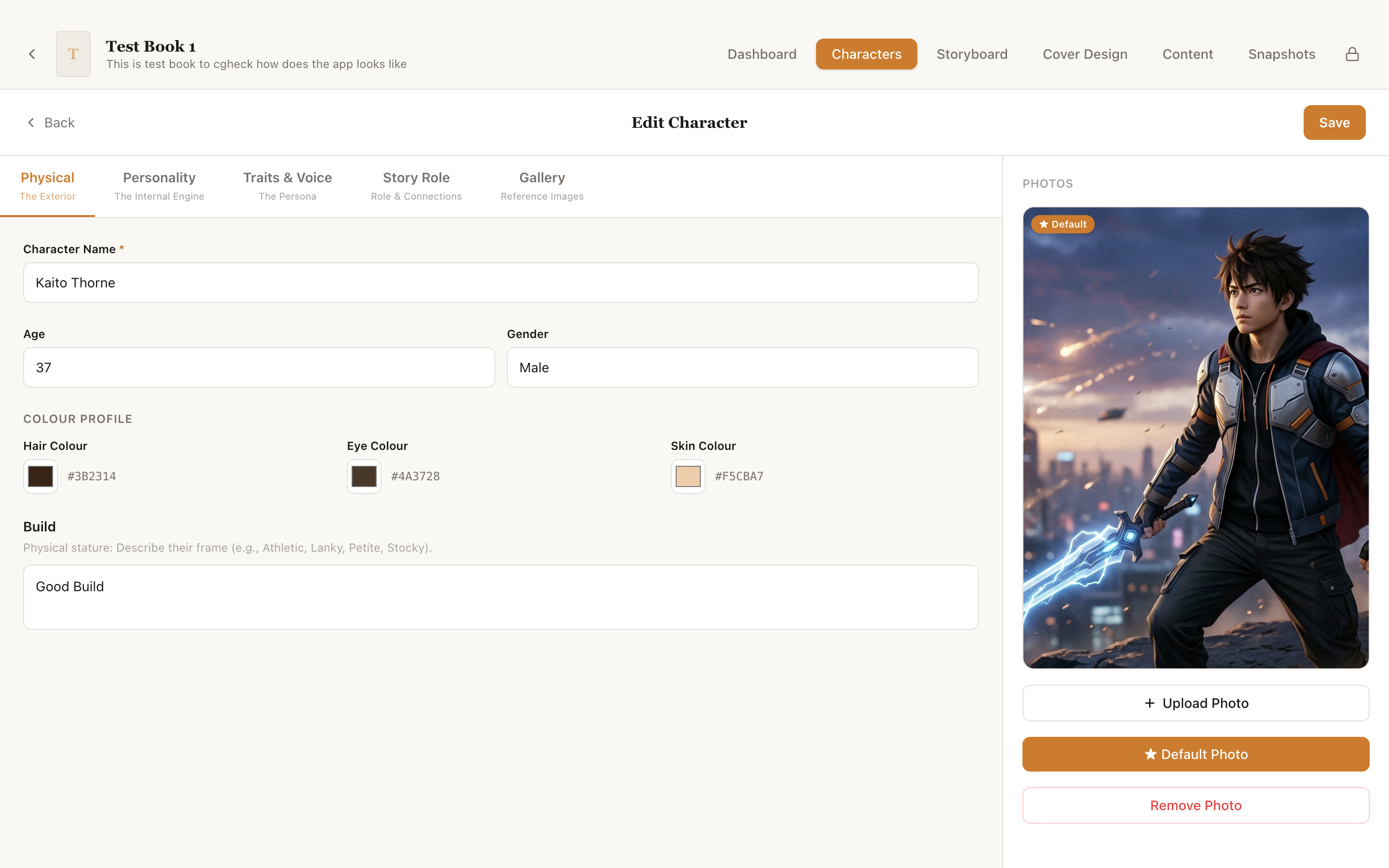
Task: Open the Skin Colour swatch picker
Action: (688, 476)
